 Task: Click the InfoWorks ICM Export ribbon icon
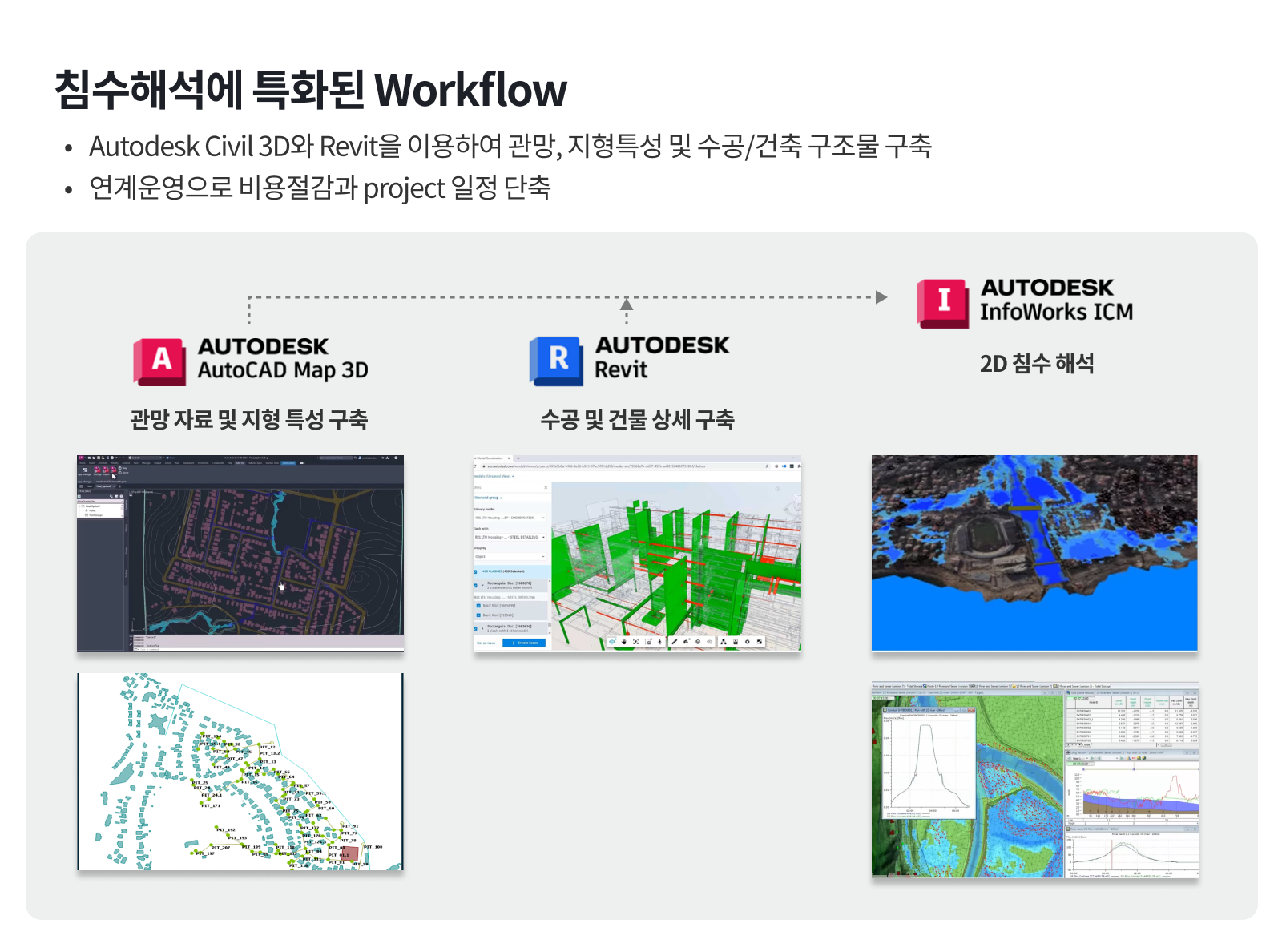[x=114, y=470]
